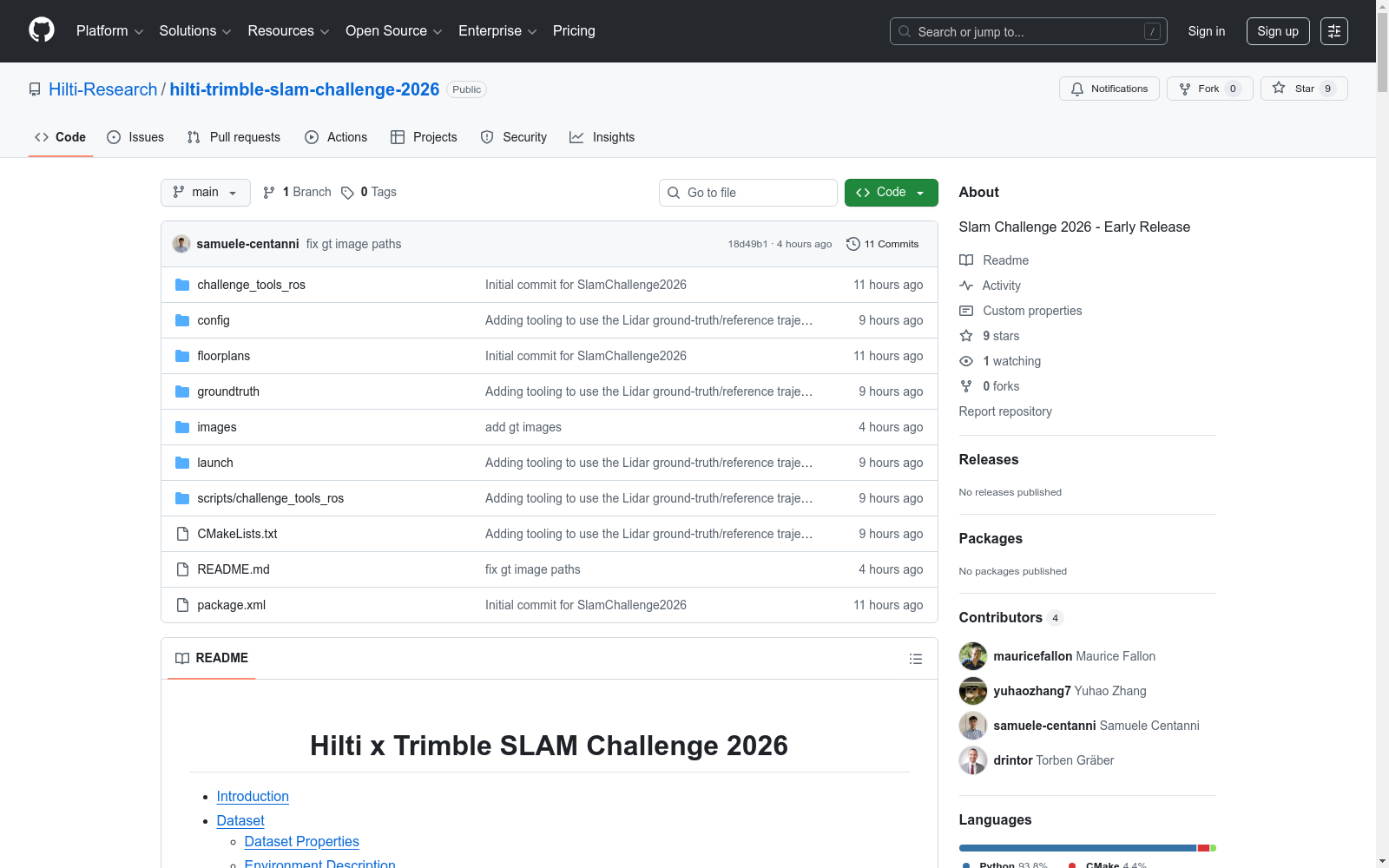The height and width of the screenshot is (868, 1389).
Task: Open the green Code dropdown
Action: (x=892, y=193)
